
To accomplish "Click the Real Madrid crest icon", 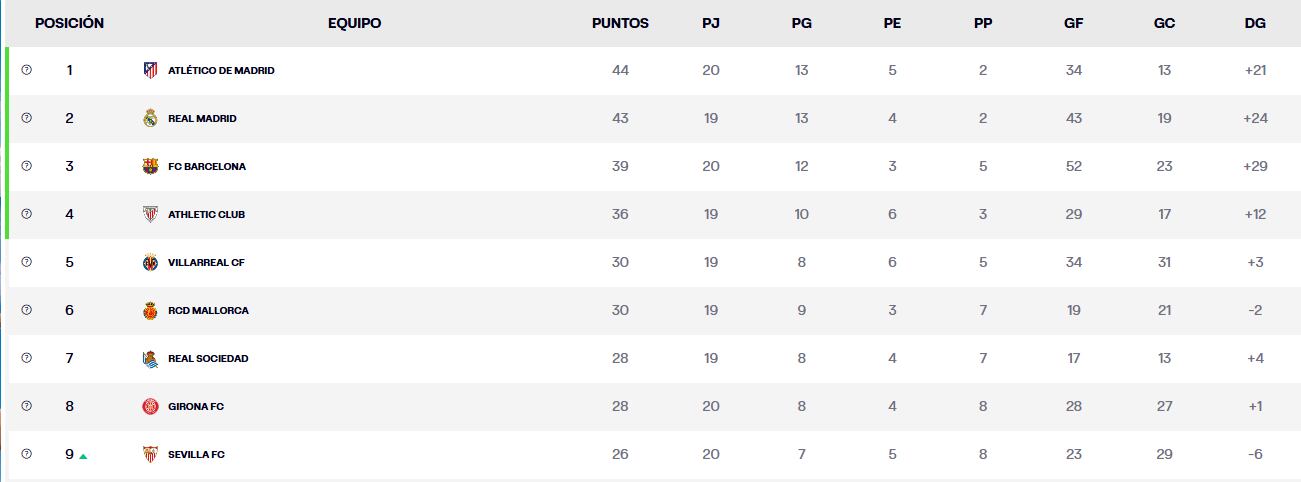I will click(150, 119).
